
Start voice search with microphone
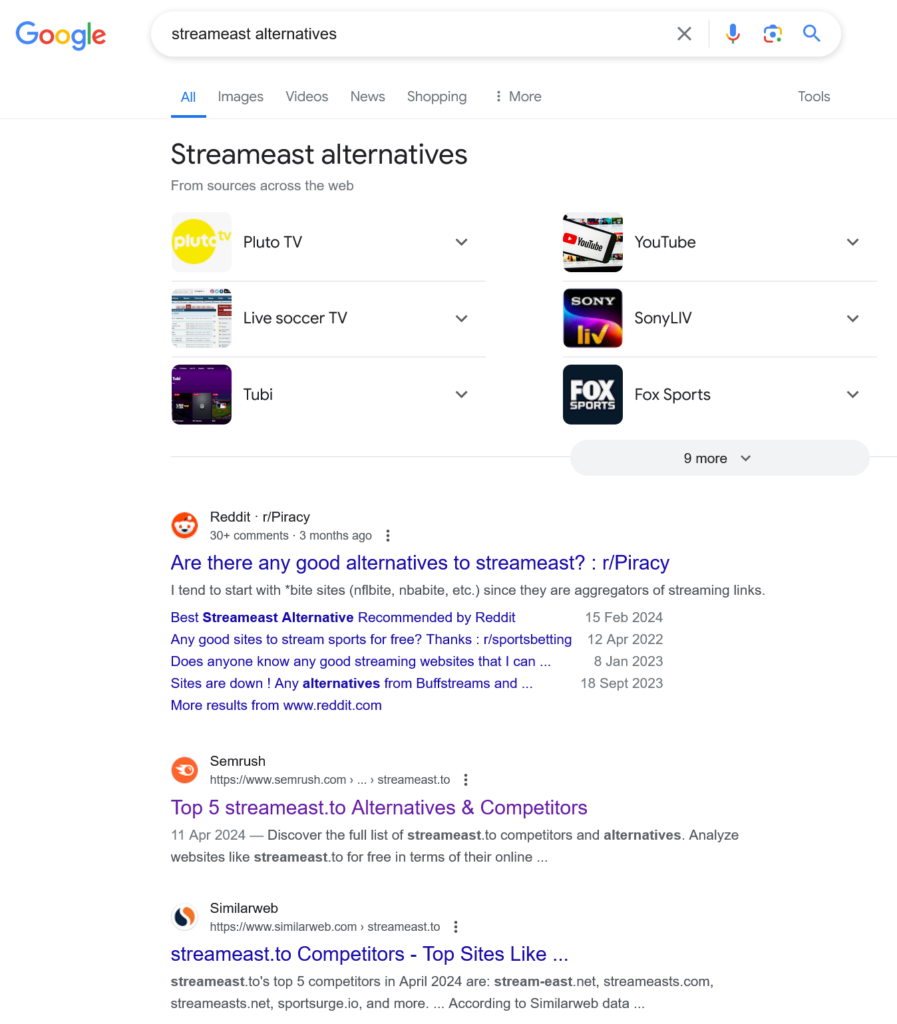point(733,34)
